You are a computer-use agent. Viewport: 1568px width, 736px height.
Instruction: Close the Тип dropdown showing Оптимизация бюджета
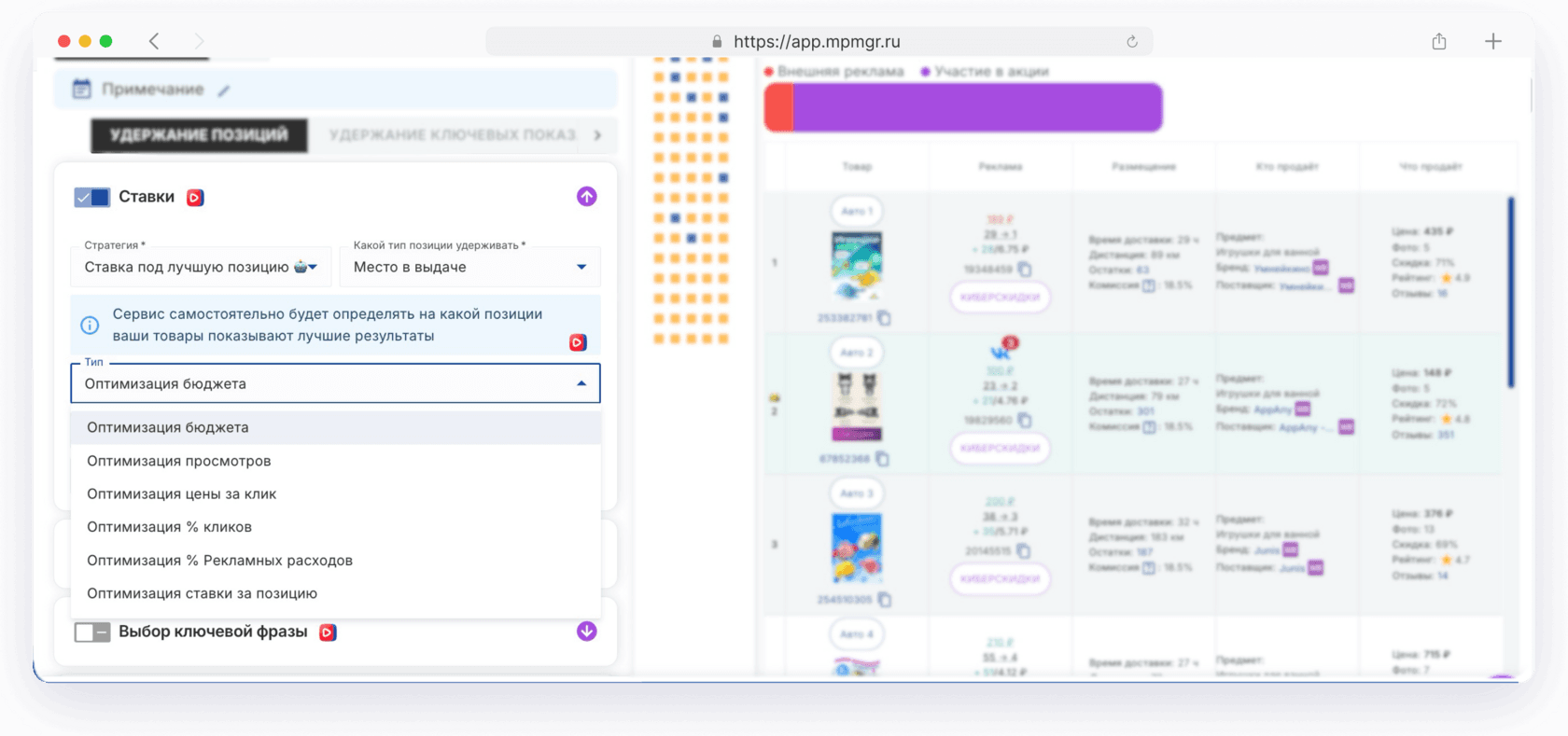coord(581,383)
